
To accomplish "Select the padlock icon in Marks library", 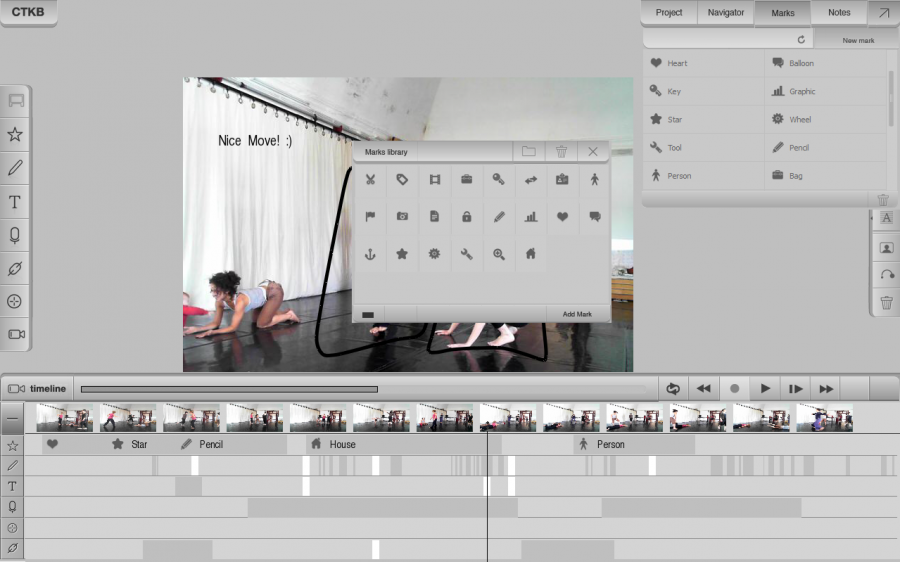I will (x=466, y=217).
